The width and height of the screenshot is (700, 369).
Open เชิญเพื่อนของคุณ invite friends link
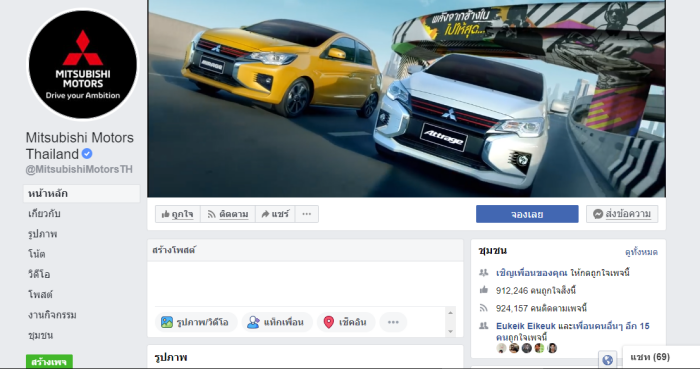click(x=531, y=273)
